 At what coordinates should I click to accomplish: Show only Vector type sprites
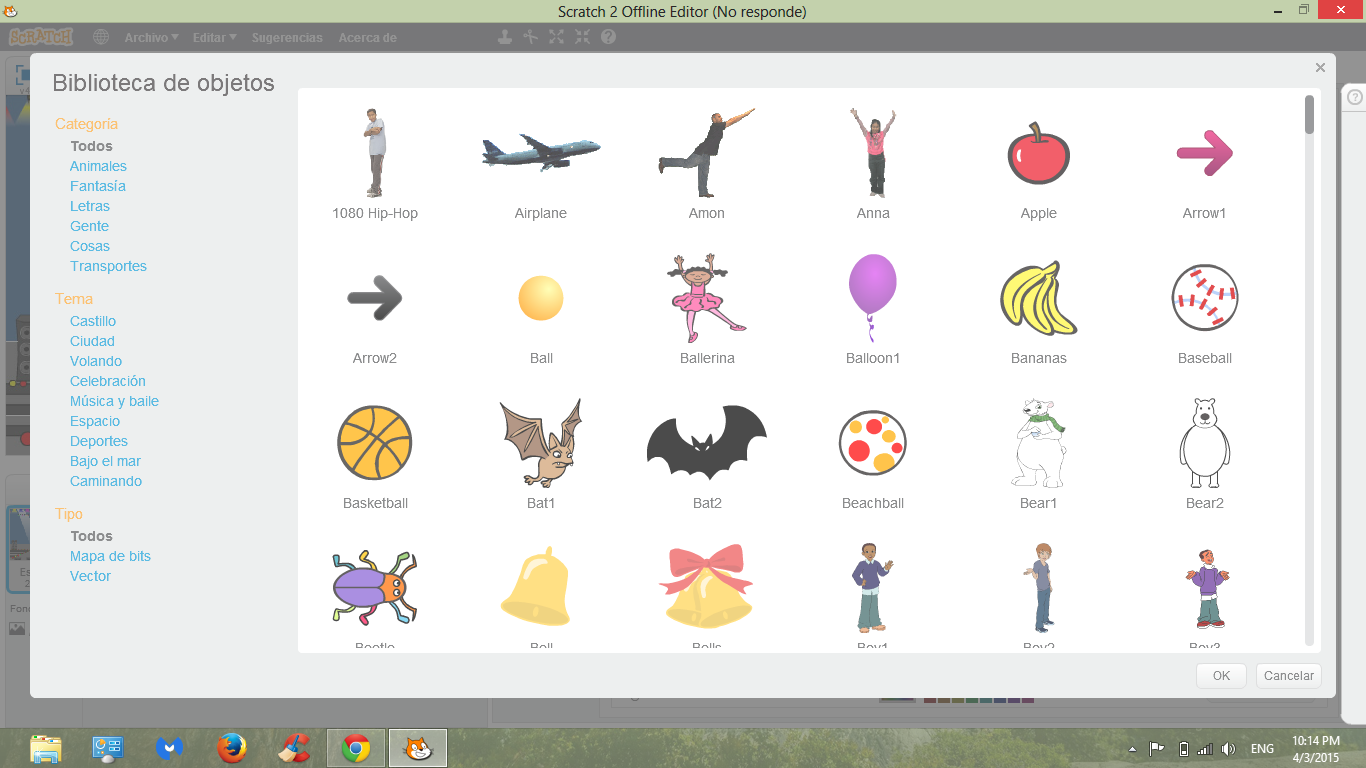(x=90, y=576)
